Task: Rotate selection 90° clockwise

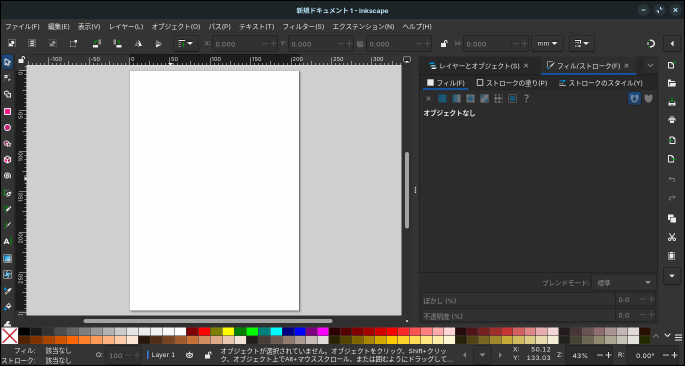Action: point(117,44)
